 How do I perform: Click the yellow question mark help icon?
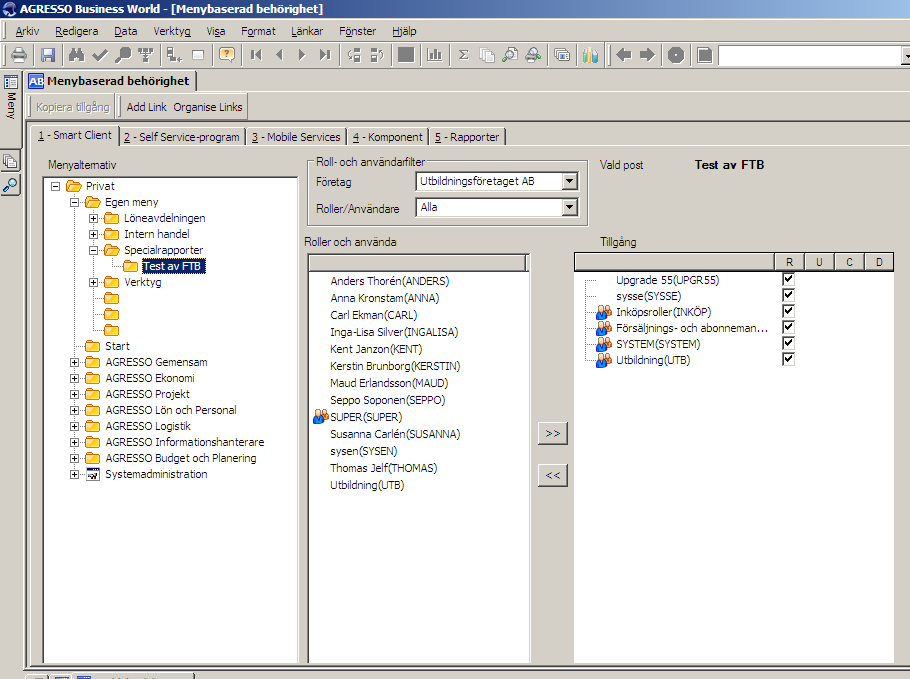click(x=227, y=55)
